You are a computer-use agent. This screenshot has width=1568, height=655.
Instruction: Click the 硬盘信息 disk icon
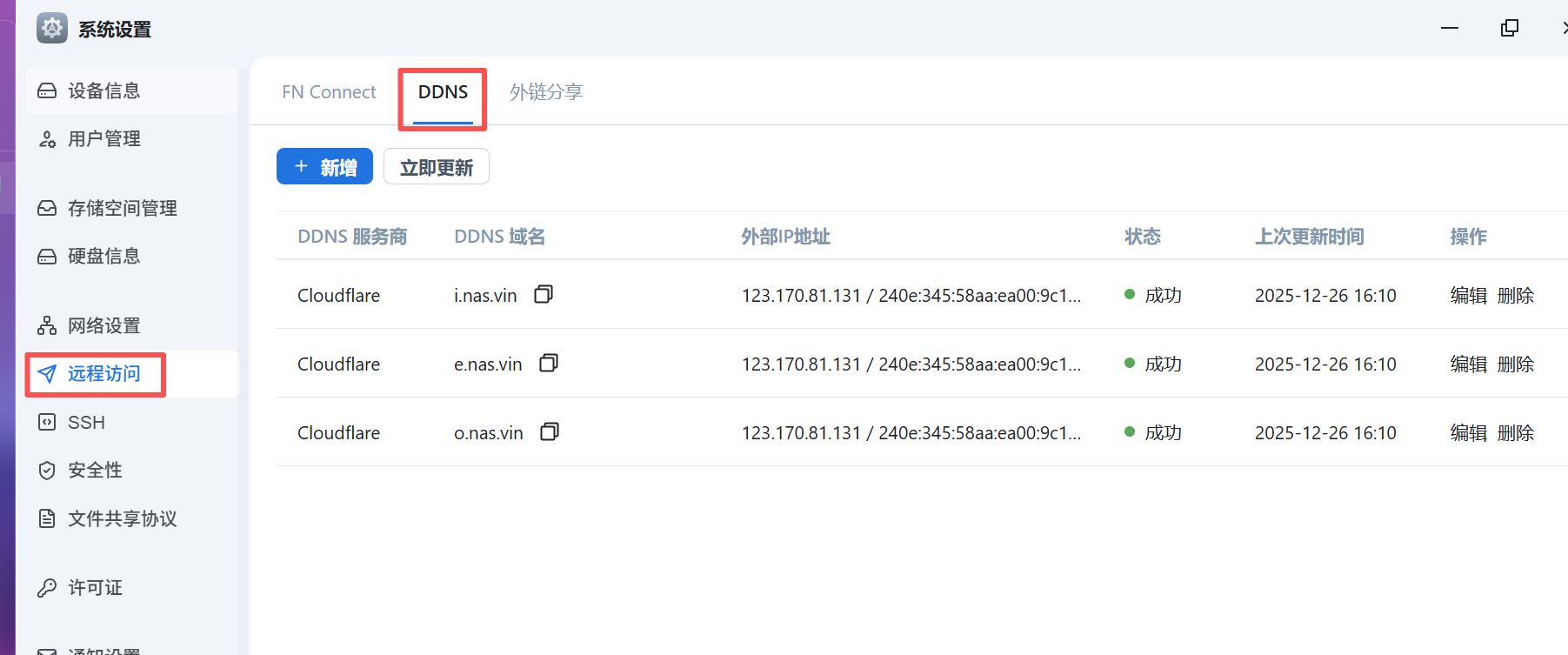coord(47,257)
